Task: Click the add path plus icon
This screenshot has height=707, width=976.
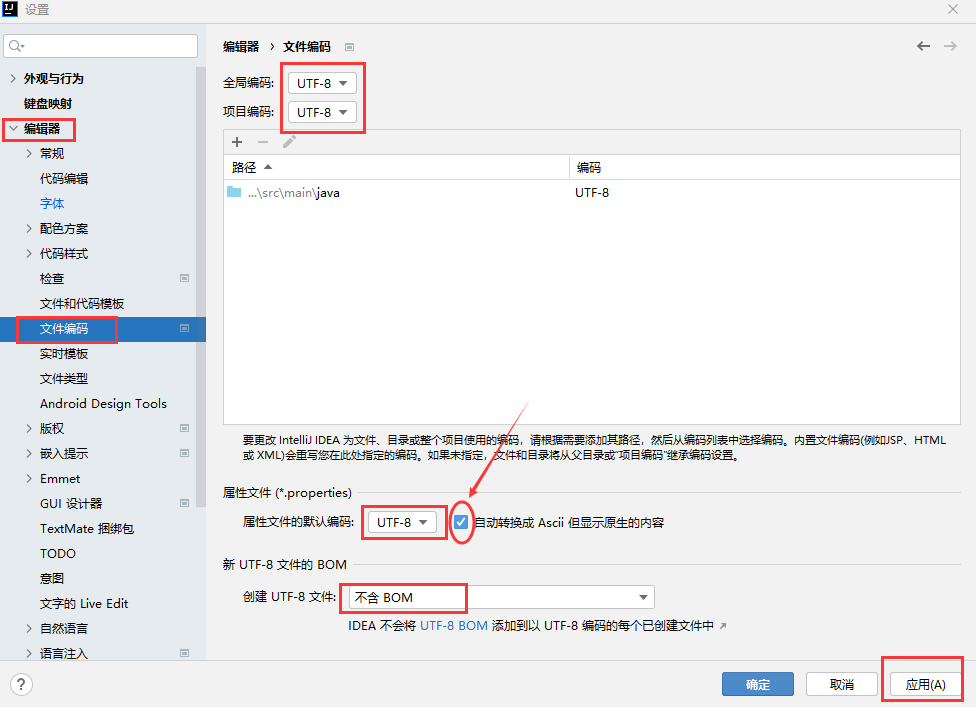Action: point(237,142)
